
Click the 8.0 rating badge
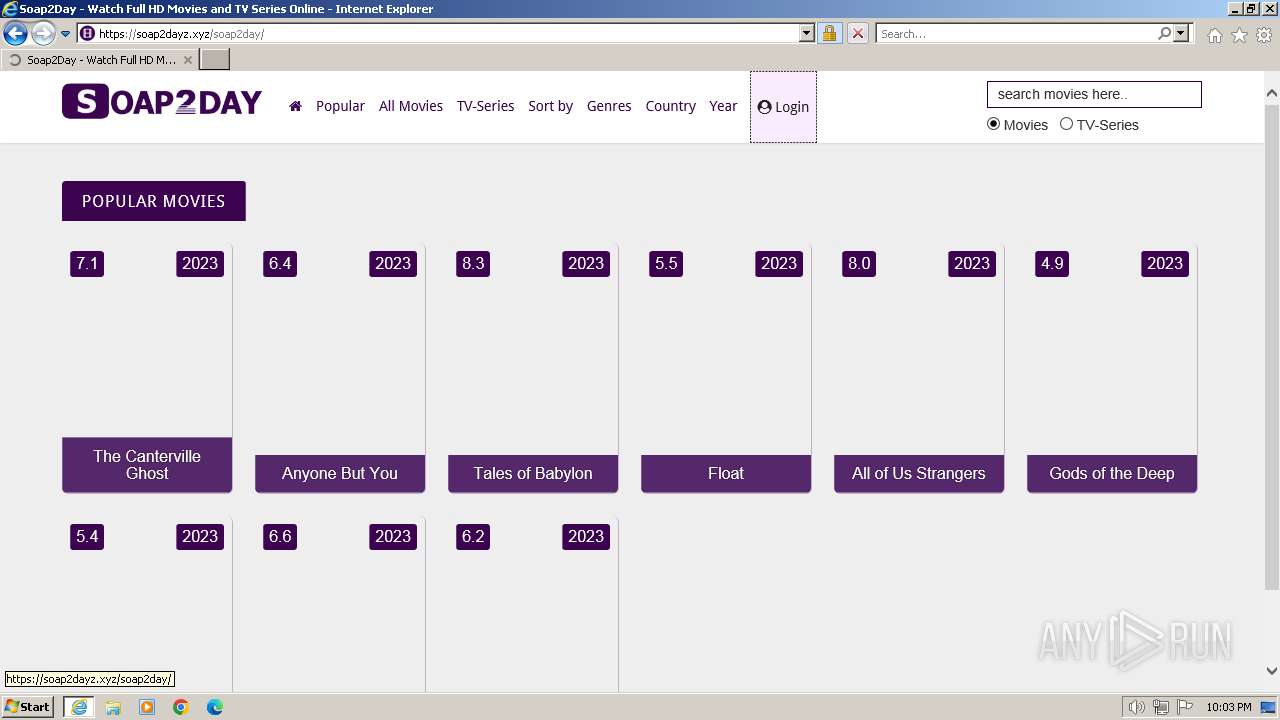[859, 263]
